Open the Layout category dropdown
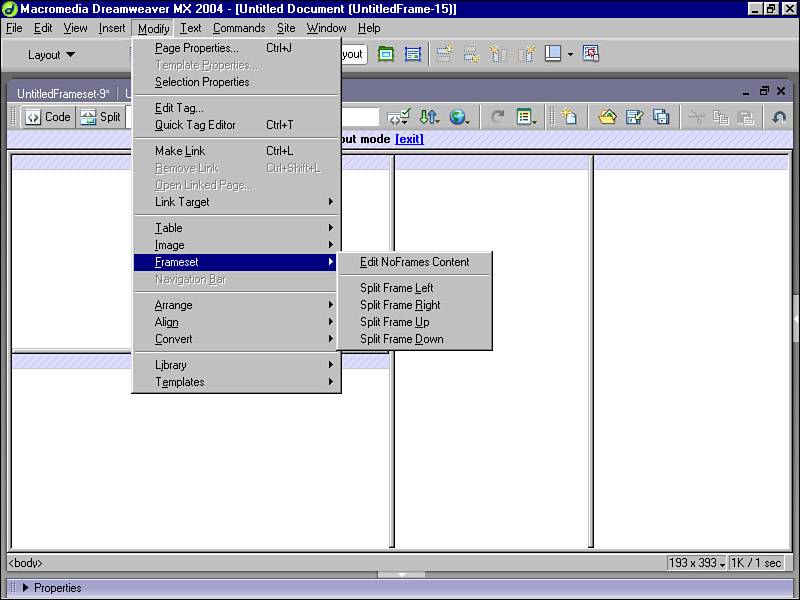 coord(51,55)
